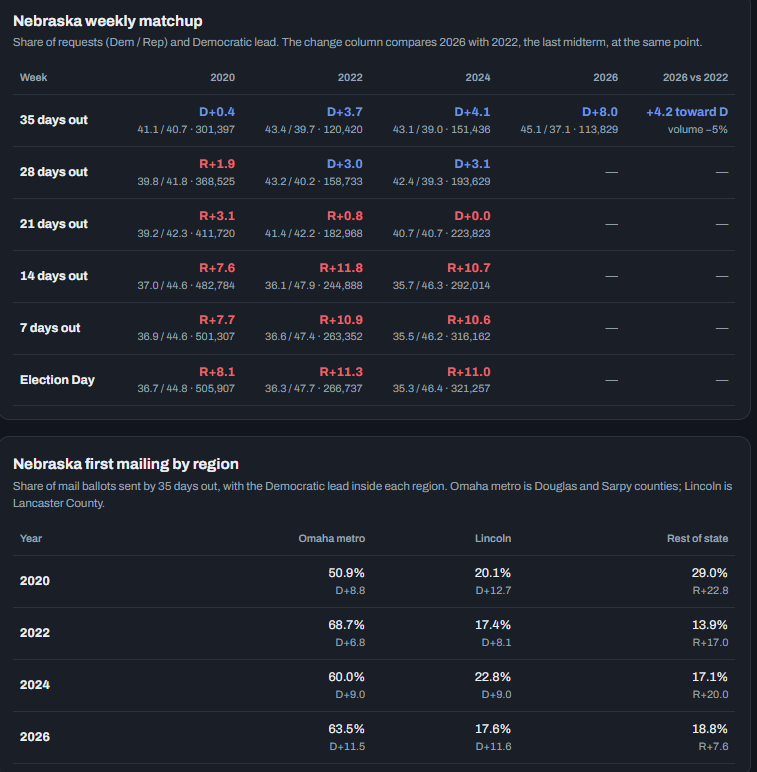This screenshot has height=772, width=757.
Task: Select the 2024 row in region table
Action: (x=374, y=685)
